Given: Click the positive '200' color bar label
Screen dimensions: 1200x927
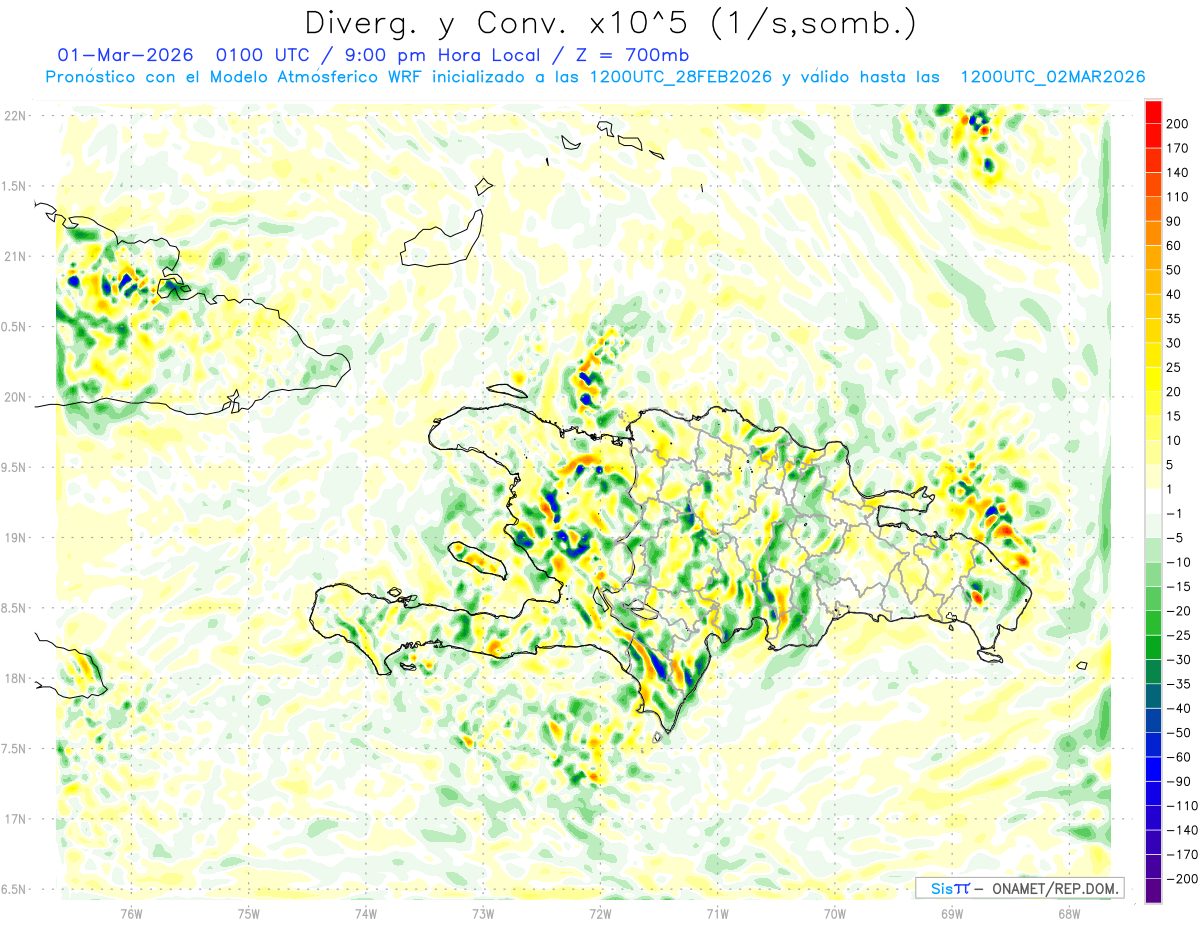Looking at the screenshot, I should coord(1178,124).
